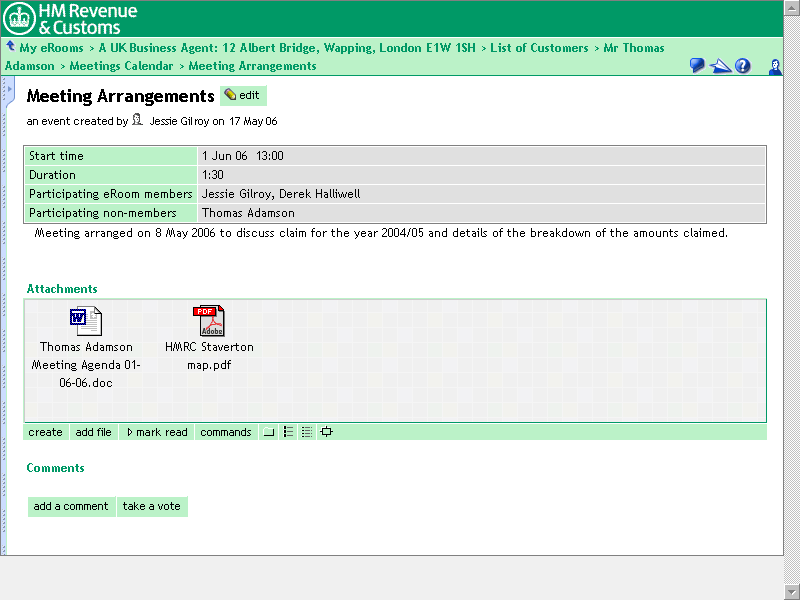
Task: Click the paper airplane send icon
Action: tap(720, 66)
